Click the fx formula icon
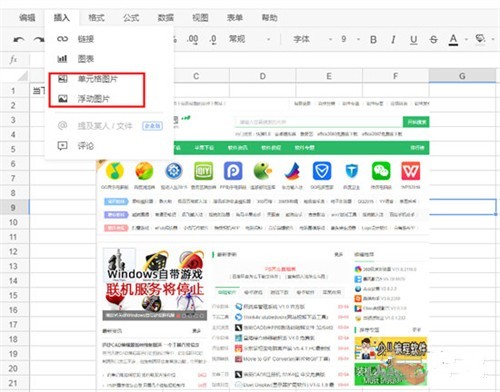500x392 pixels. 13,60
